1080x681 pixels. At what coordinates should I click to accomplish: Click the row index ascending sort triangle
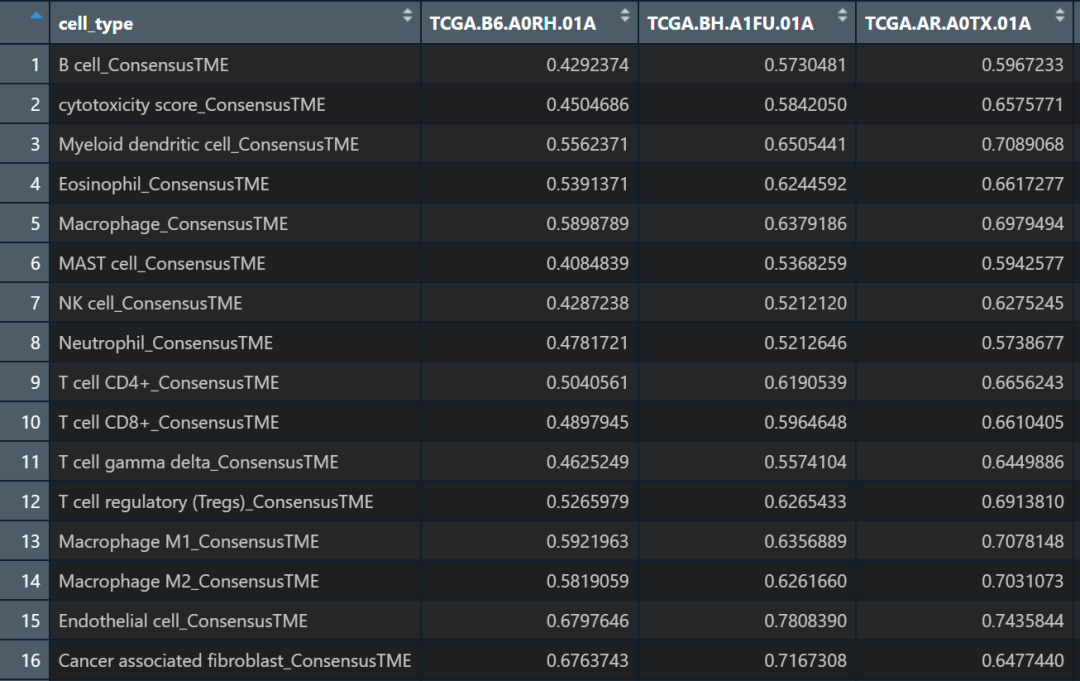coord(37,15)
